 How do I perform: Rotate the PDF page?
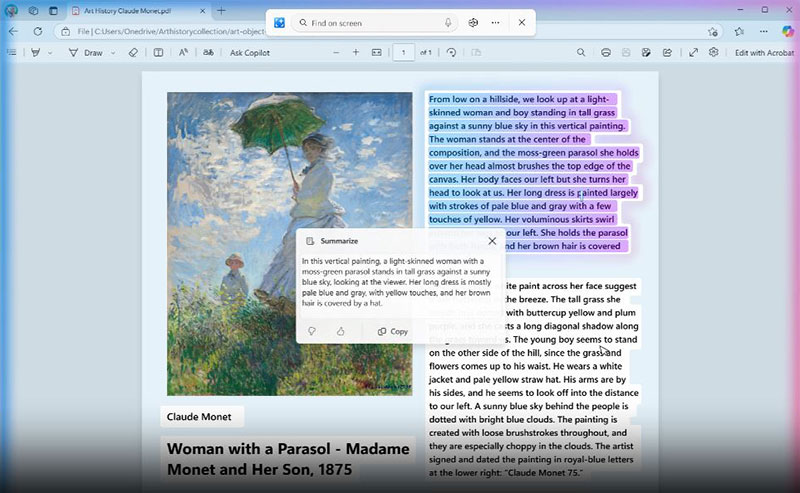coord(451,53)
